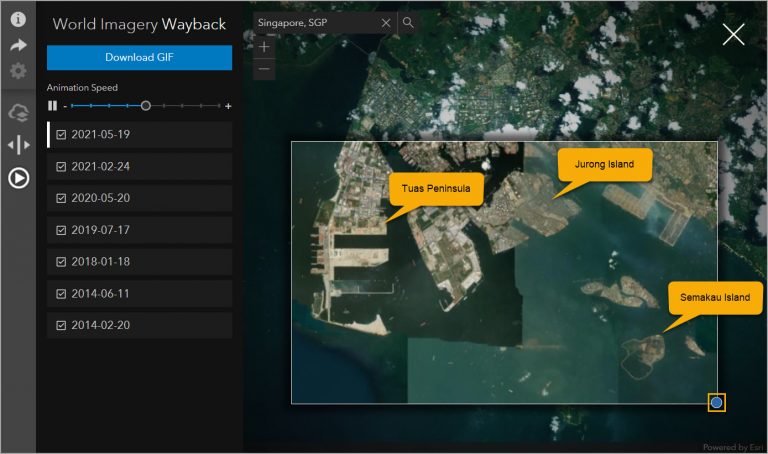This screenshot has height=454, width=768.
Task: Uncheck the 2021-02-24 checkbox
Action: [x=61, y=167]
